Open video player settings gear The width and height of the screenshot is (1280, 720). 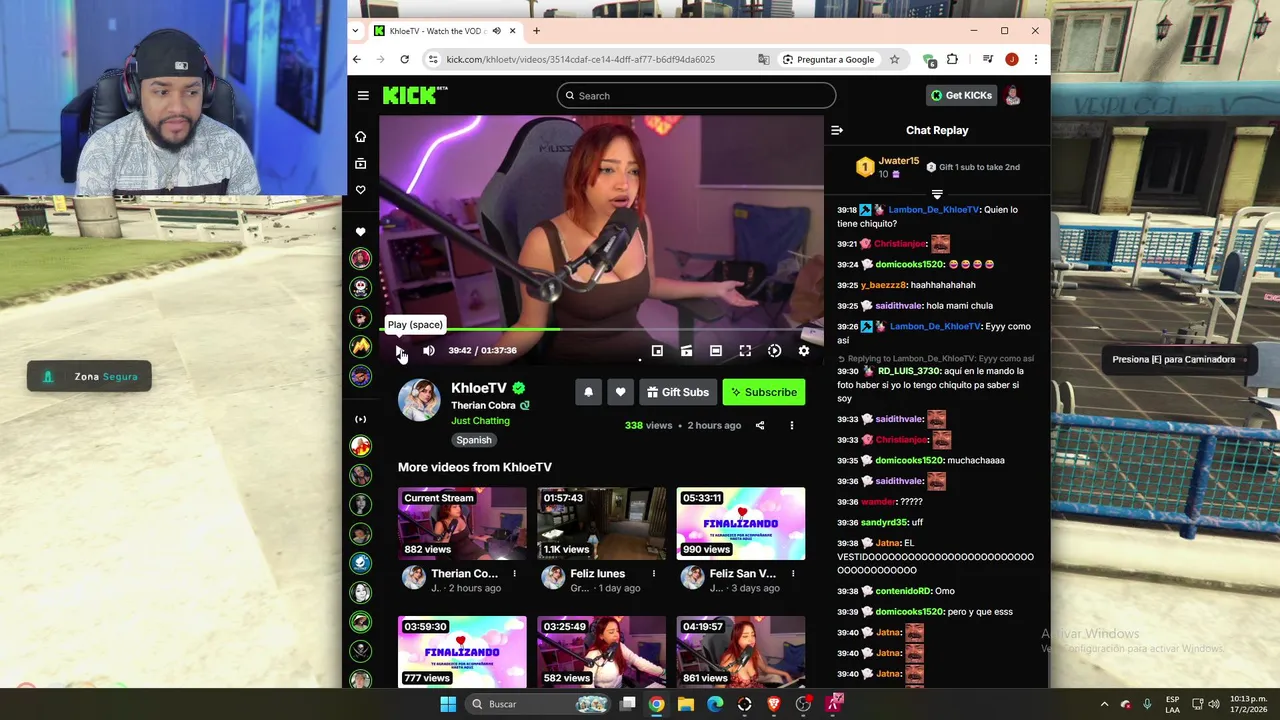click(804, 351)
